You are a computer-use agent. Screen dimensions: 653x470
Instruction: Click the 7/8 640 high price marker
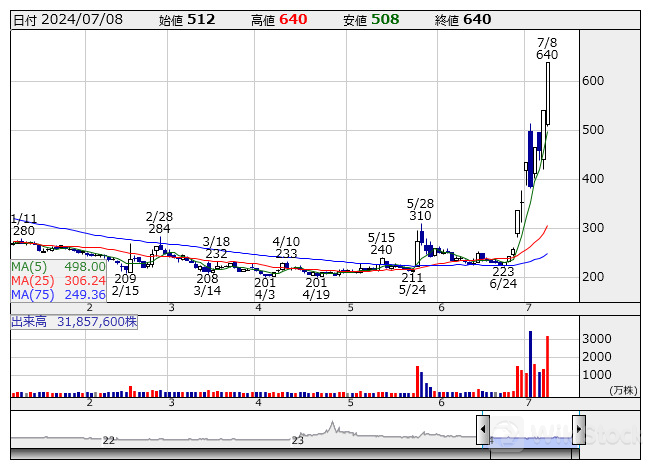coord(547,48)
